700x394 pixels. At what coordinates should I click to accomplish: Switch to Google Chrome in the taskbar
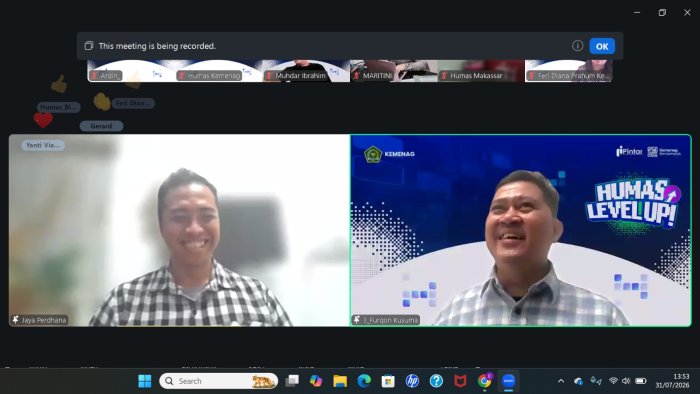484,381
